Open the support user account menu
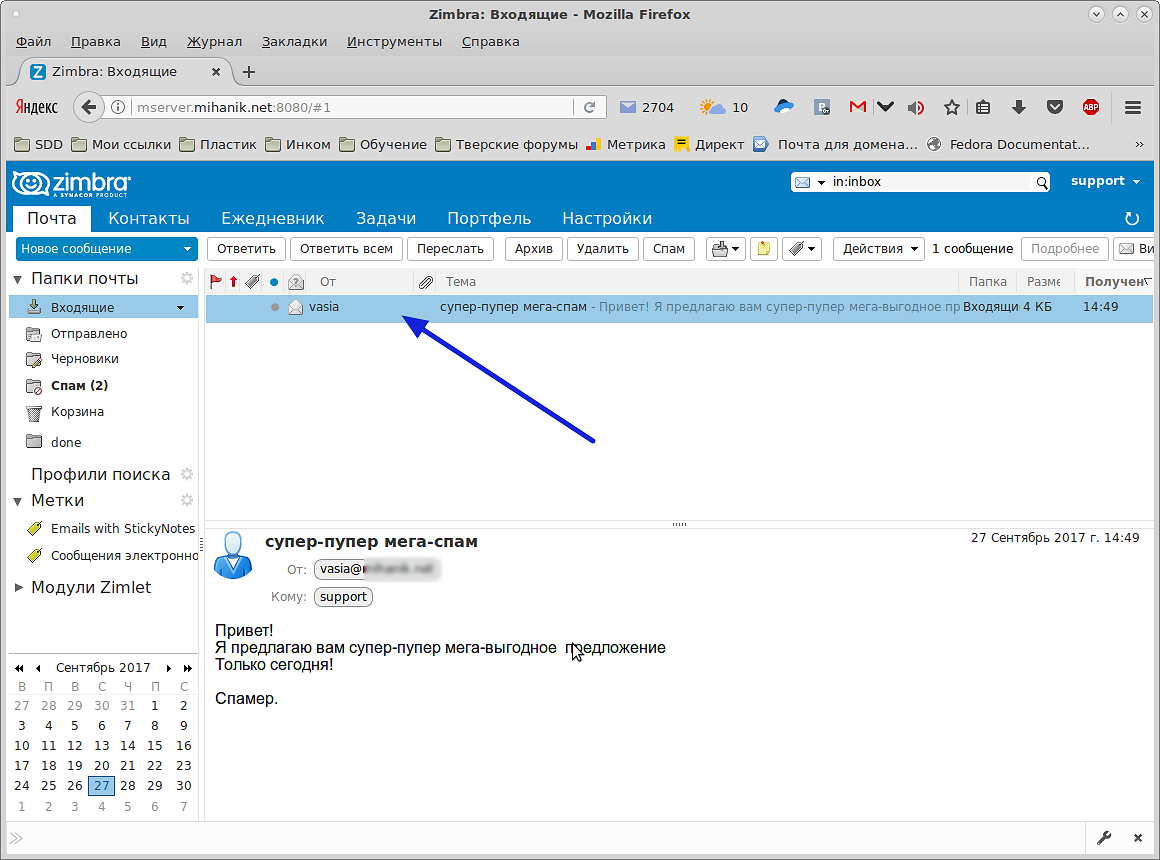Screen dimensions: 1160x860 1105,181
